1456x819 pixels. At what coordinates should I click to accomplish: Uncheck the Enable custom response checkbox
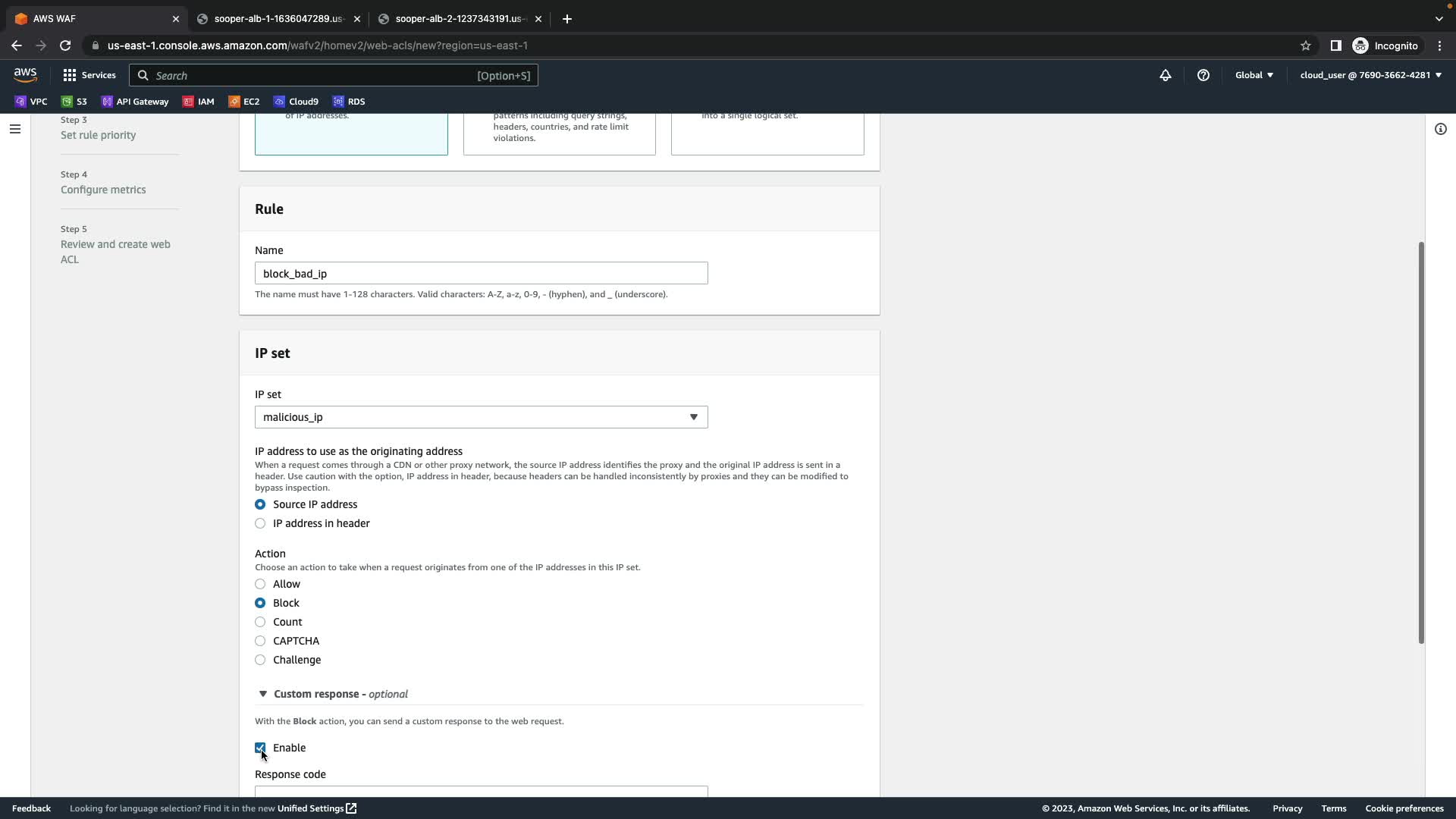[260, 748]
